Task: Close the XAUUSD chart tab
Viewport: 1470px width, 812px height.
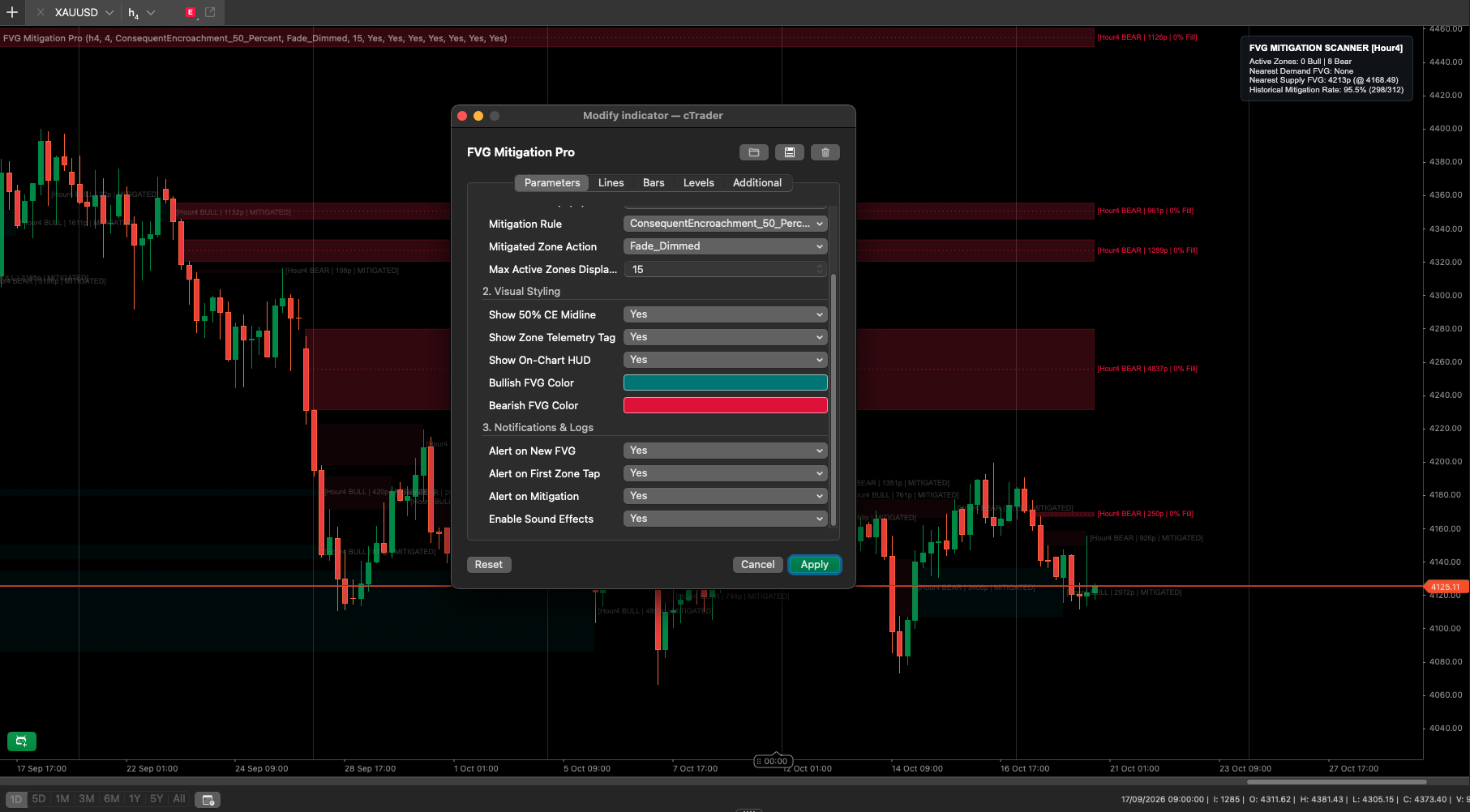Action: (x=41, y=12)
